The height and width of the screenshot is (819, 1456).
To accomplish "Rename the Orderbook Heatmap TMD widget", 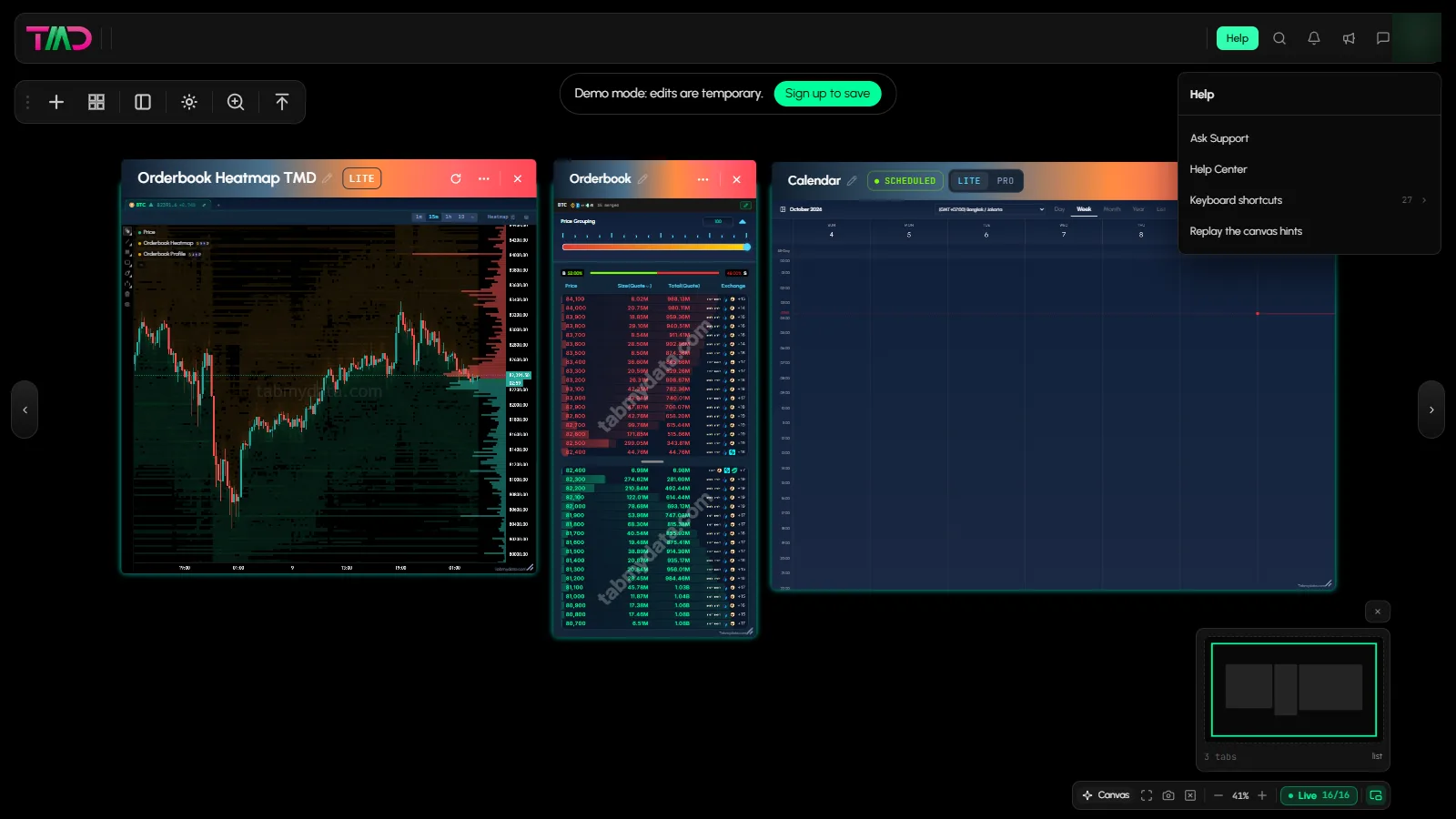I will [x=327, y=178].
